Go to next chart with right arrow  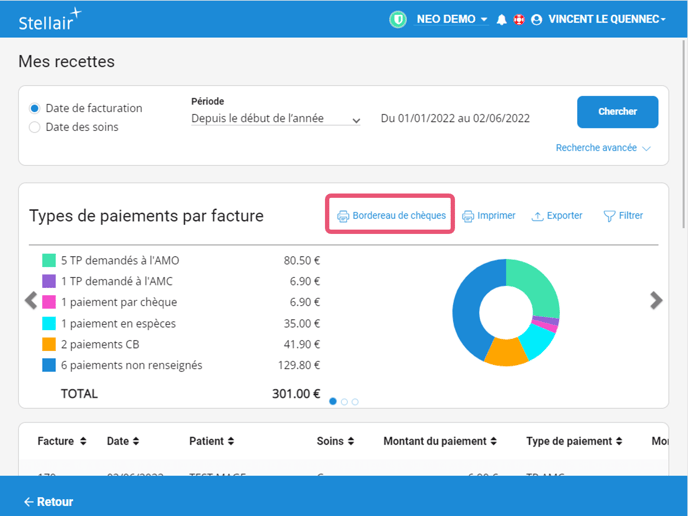pyautogui.click(x=656, y=300)
